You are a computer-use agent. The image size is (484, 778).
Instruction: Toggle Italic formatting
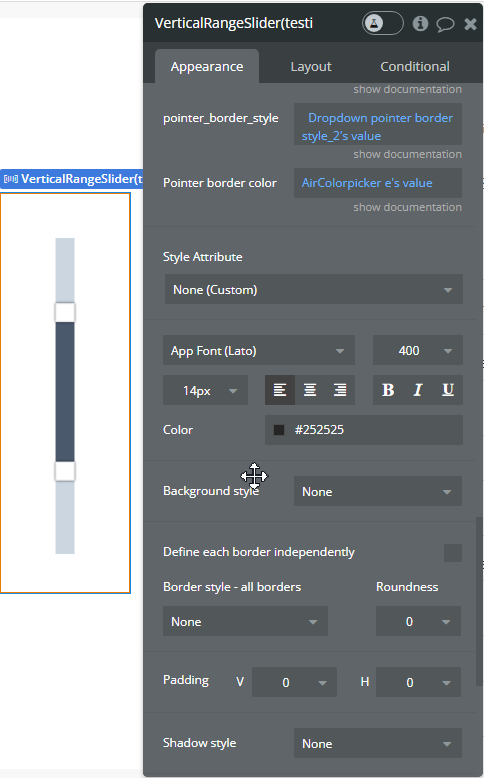point(418,390)
